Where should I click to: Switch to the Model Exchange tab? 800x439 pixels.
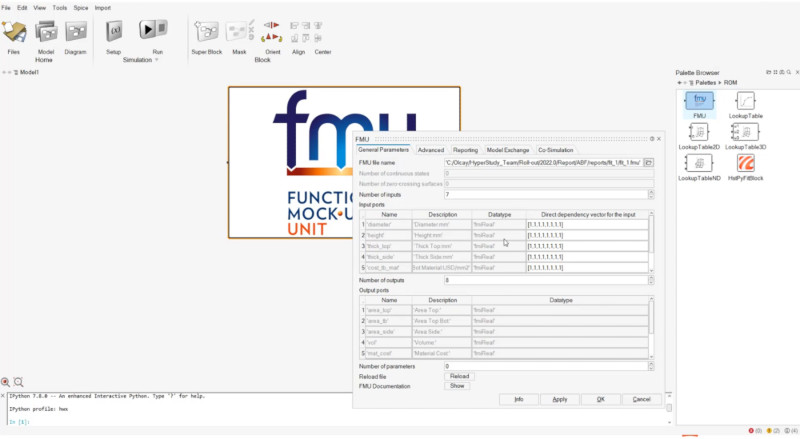(x=508, y=150)
